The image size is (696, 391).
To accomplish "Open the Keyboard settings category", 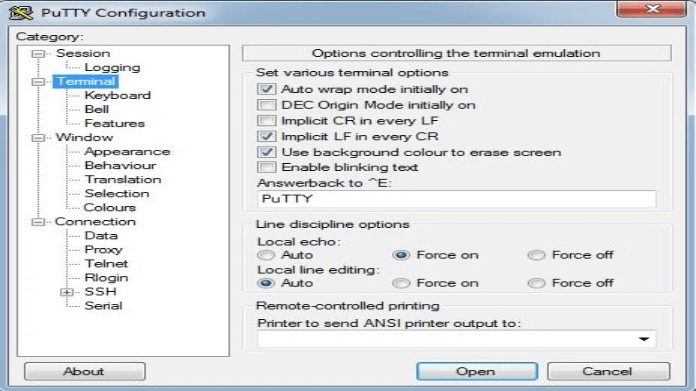I will pyautogui.click(x=118, y=95).
